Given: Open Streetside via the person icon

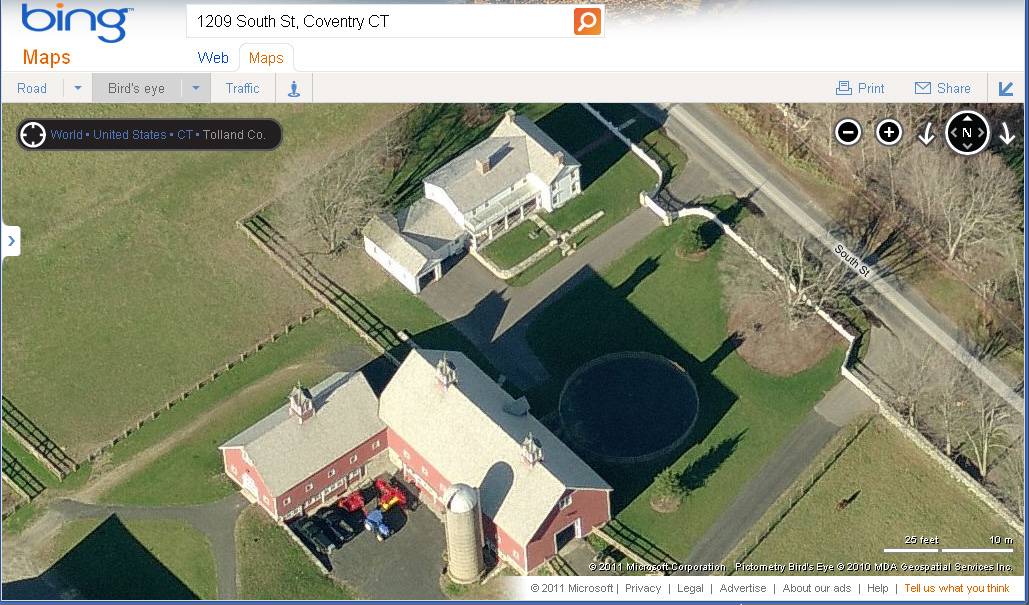Looking at the screenshot, I should (294, 89).
